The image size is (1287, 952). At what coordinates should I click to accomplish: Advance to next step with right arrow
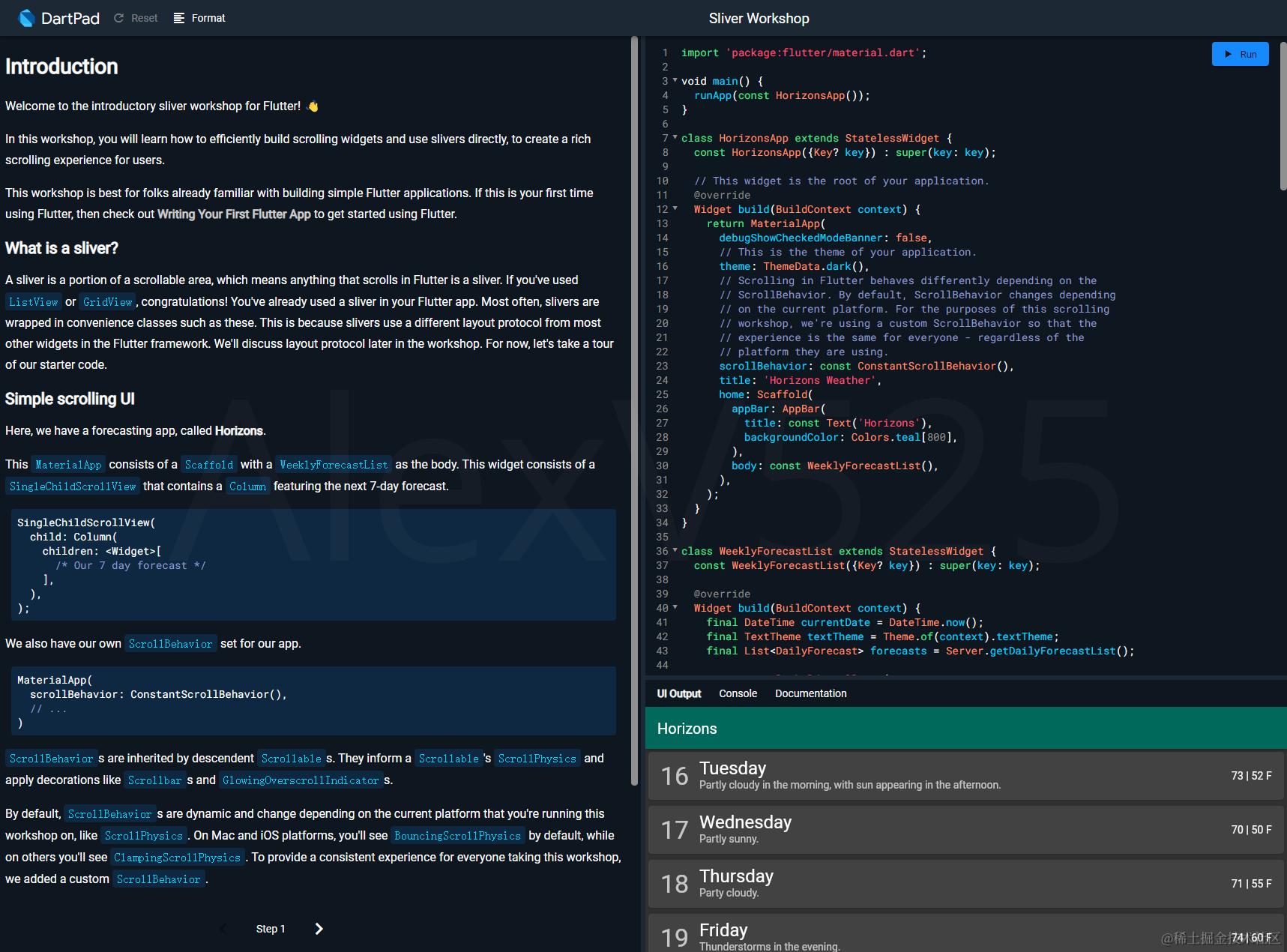click(x=319, y=928)
